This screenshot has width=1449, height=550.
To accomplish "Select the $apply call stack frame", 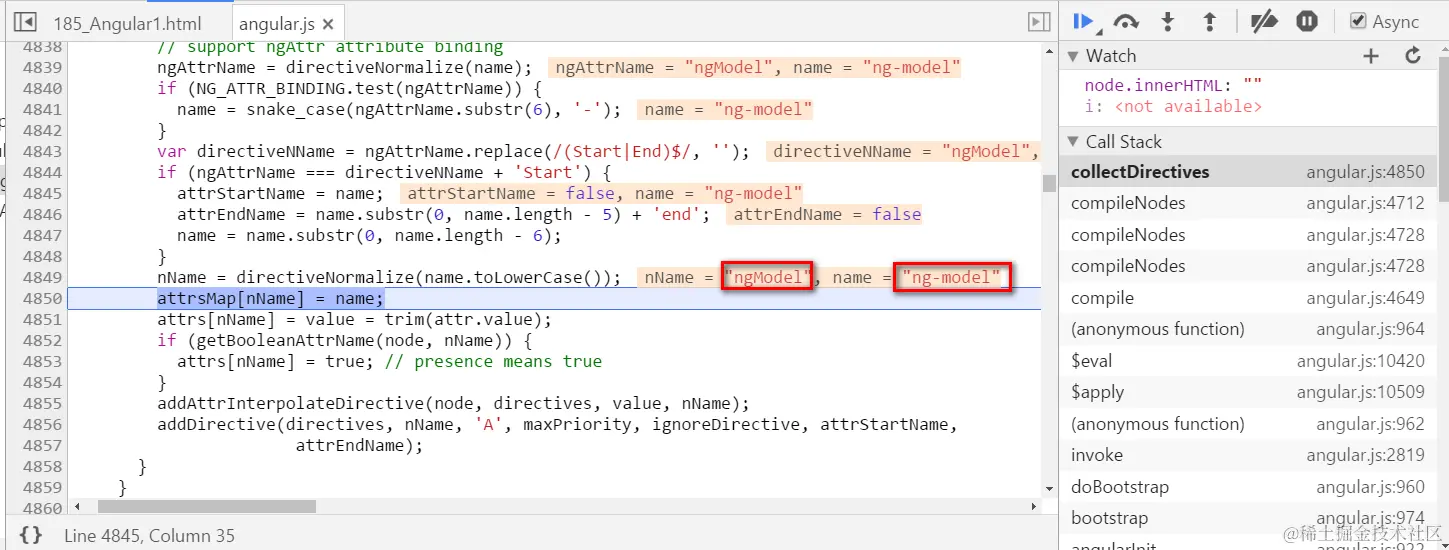I will [1248, 392].
